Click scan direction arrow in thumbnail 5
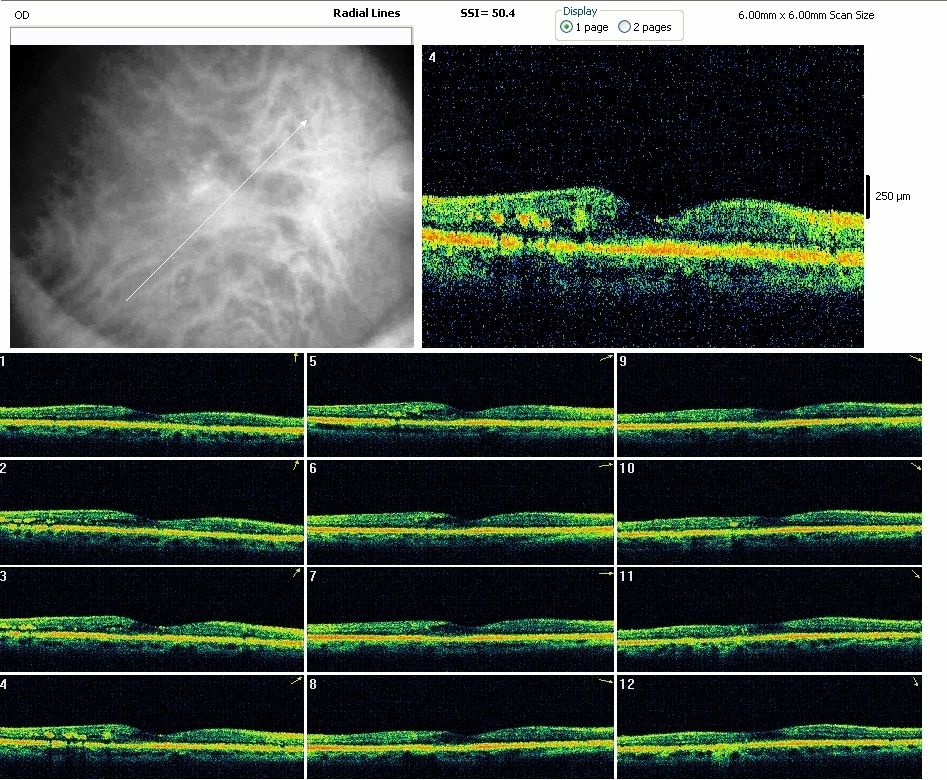The width and height of the screenshot is (947, 780). pos(604,358)
